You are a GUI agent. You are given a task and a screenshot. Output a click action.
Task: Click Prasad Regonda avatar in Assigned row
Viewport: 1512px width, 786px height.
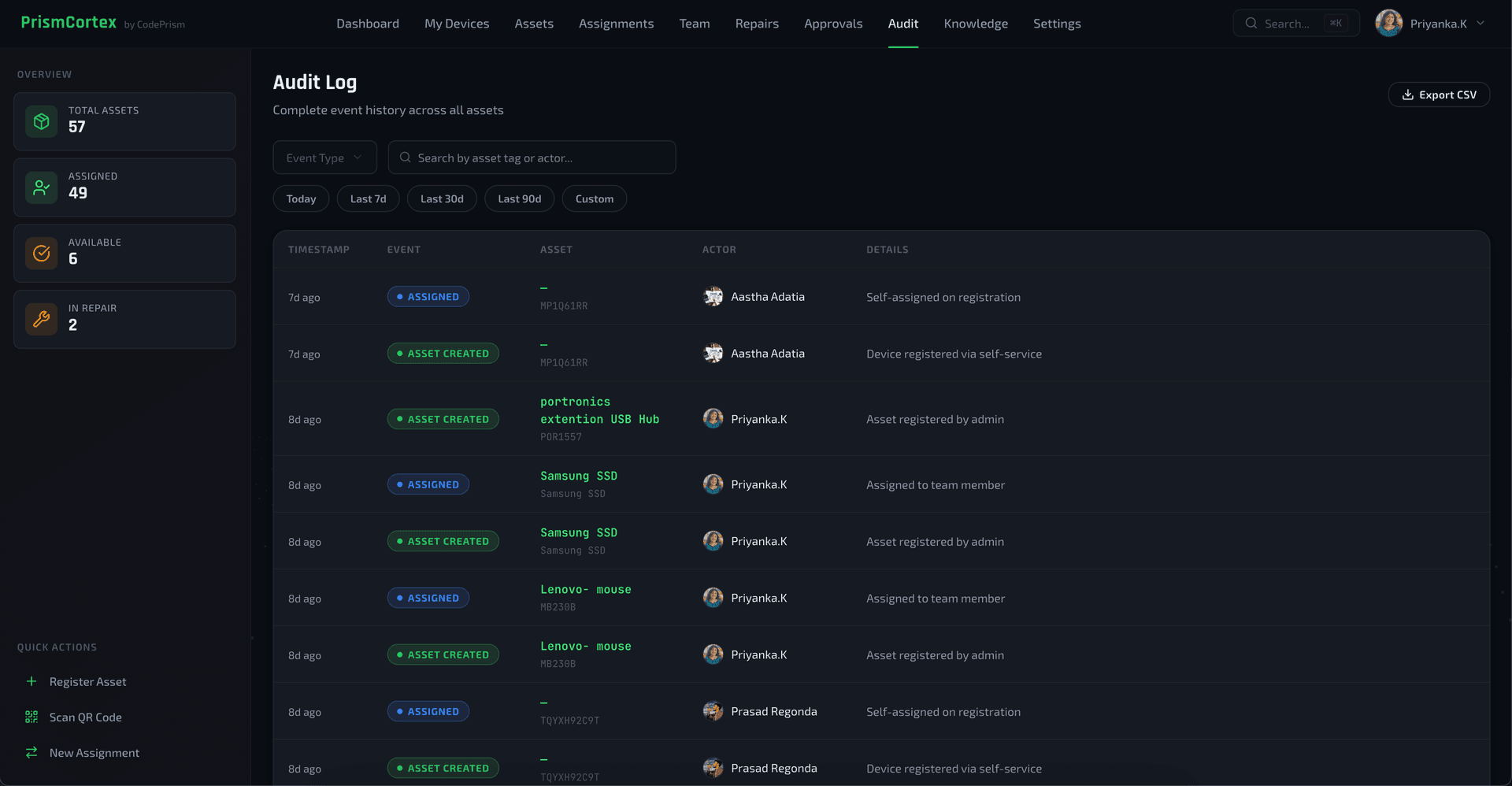(x=713, y=711)
